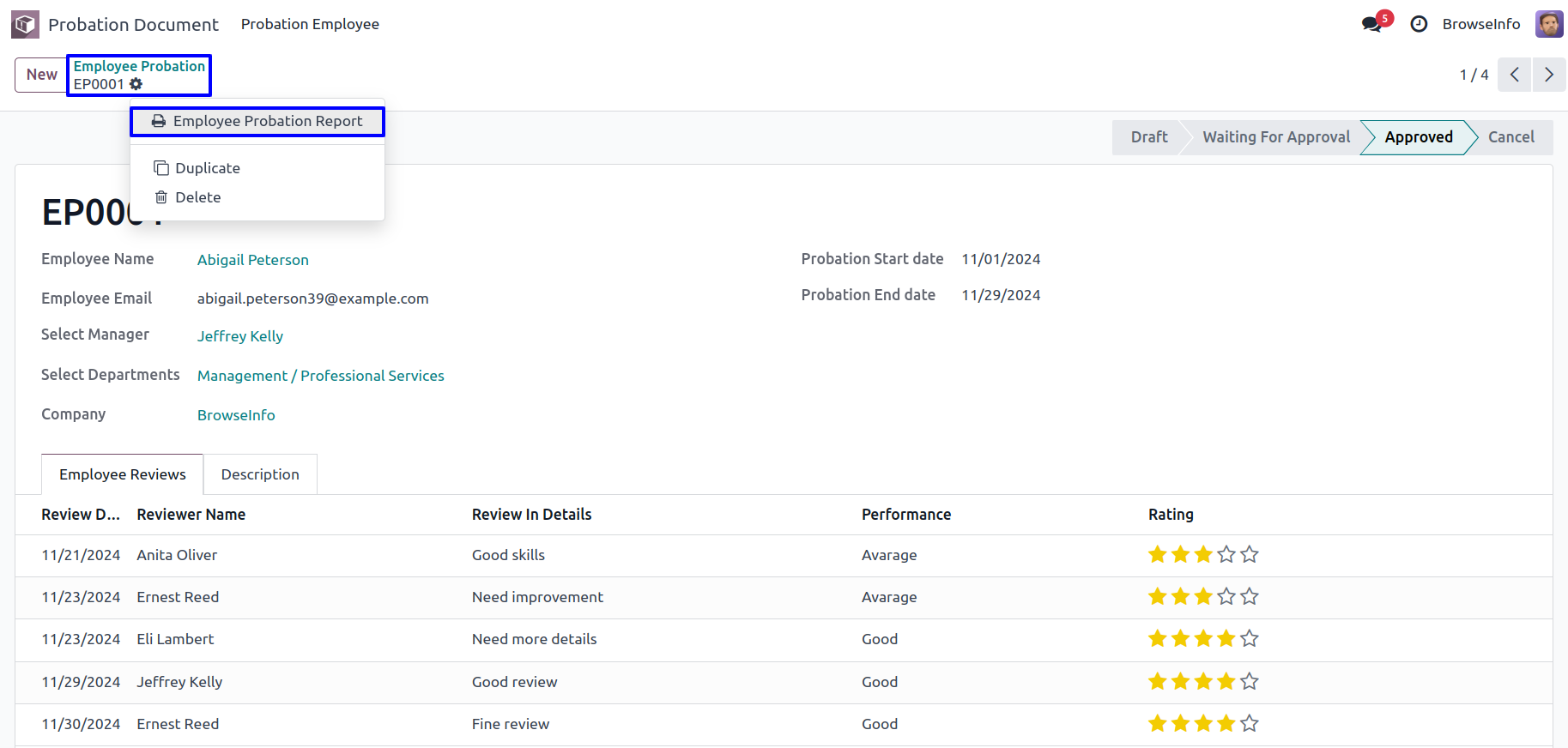Open the chat messages icon with badge
This screenshot has width=1568, height=748.
pyautogui.click(x=1372, y=24)
